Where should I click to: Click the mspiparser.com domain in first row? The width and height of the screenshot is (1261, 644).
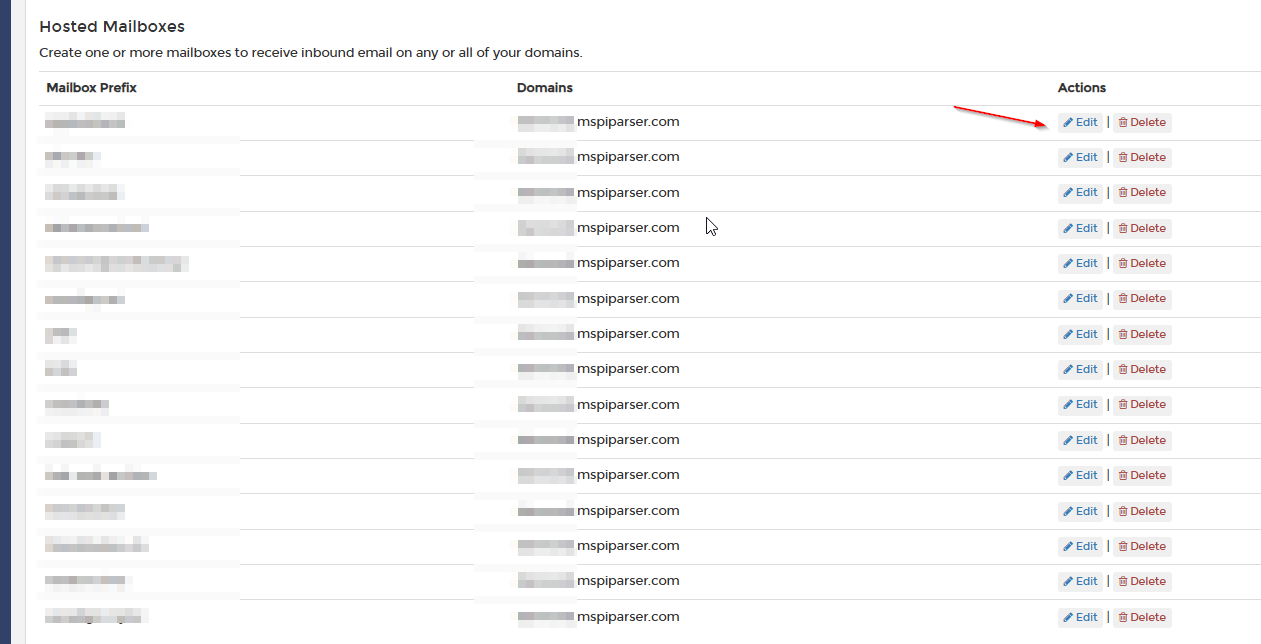point(627,122)
